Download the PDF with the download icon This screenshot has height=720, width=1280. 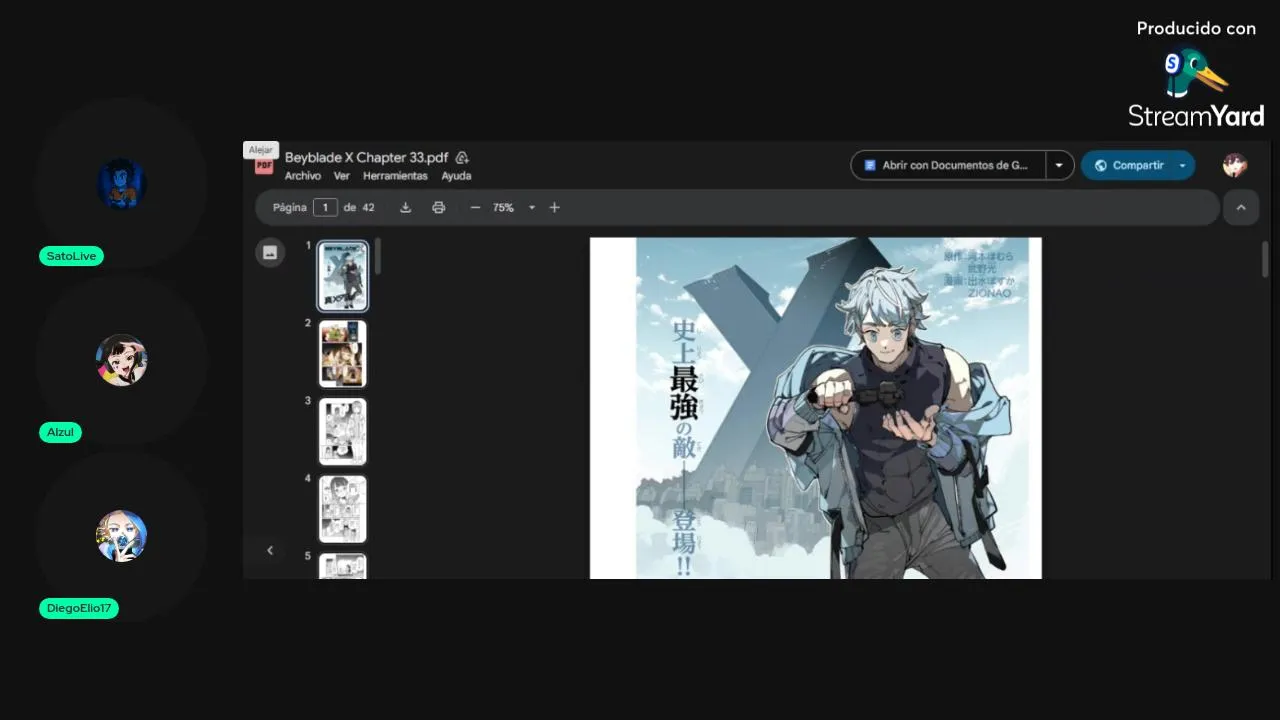click(405, 207)
